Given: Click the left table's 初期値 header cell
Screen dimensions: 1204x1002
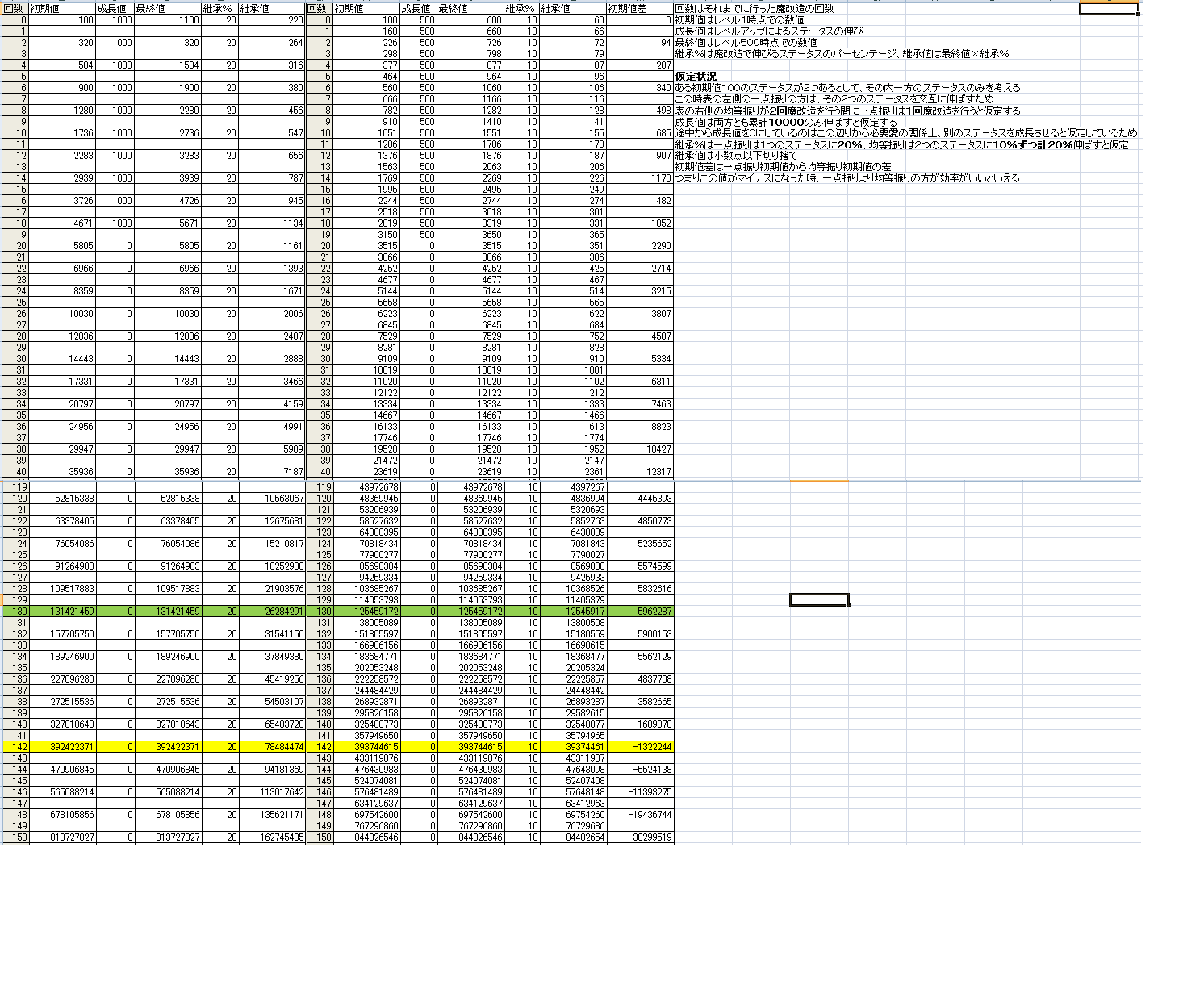Looking at the screenshot, I should pos(61,9).
